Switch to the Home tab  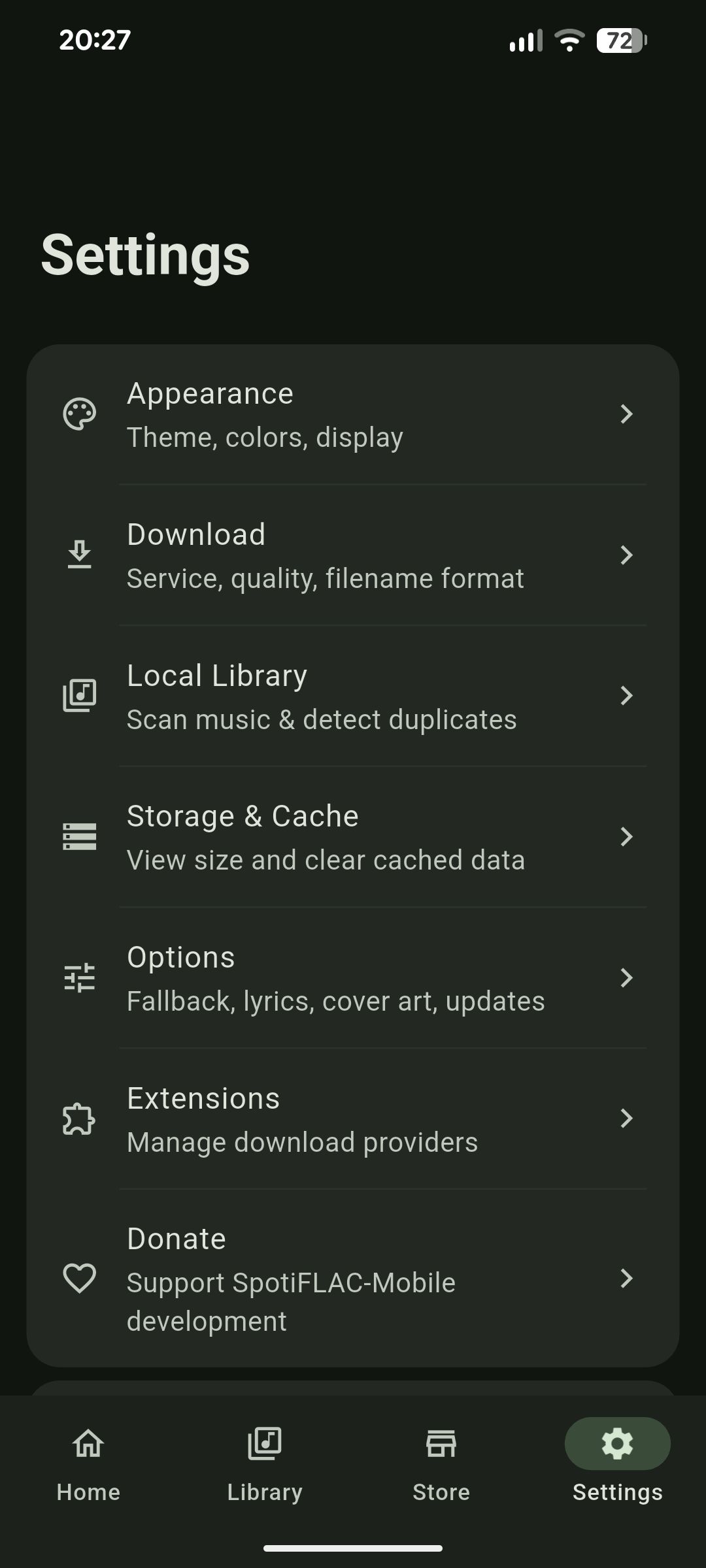(88, 1463)
